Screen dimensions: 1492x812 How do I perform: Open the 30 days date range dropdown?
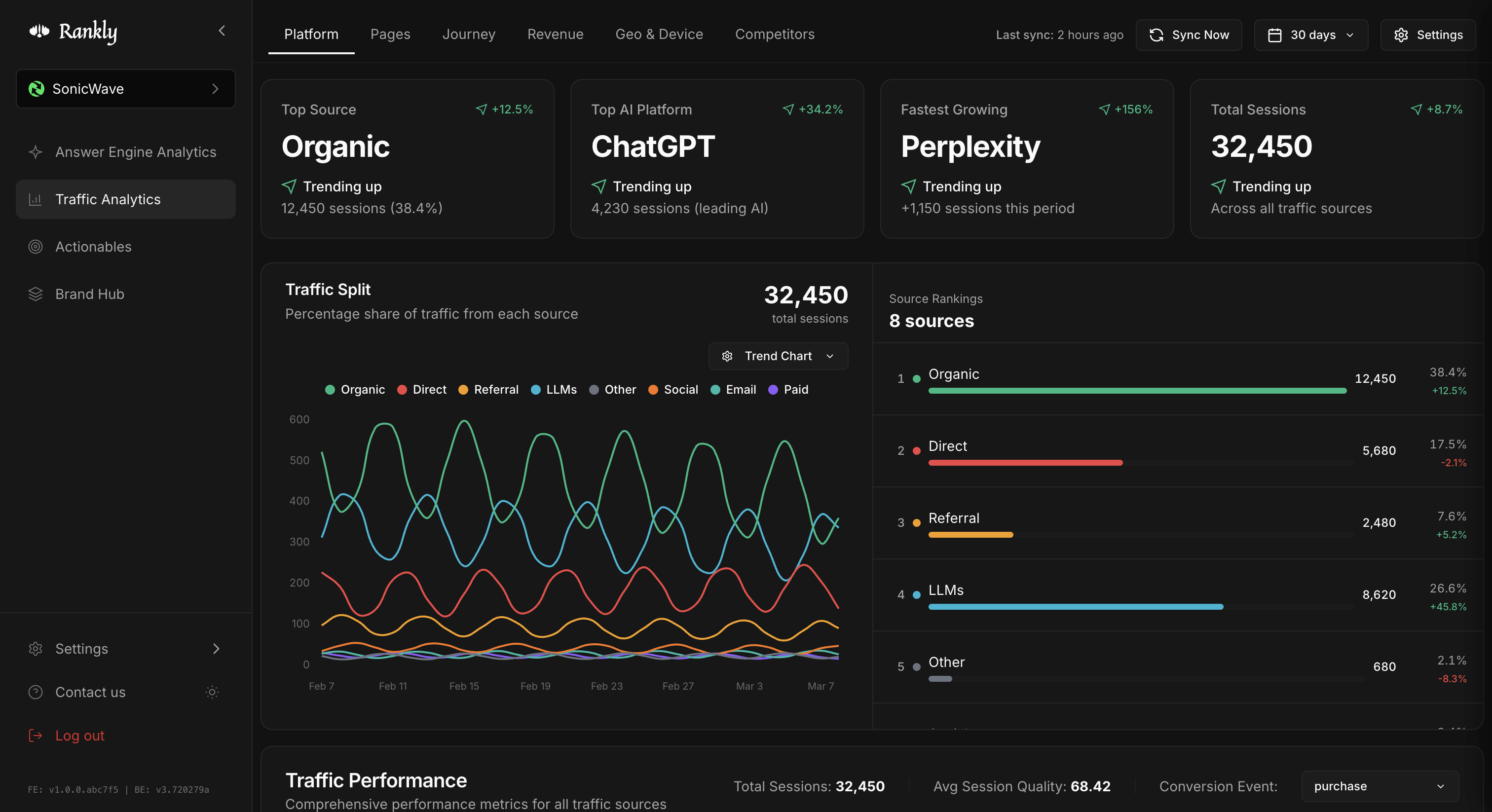coord(1311,35)
